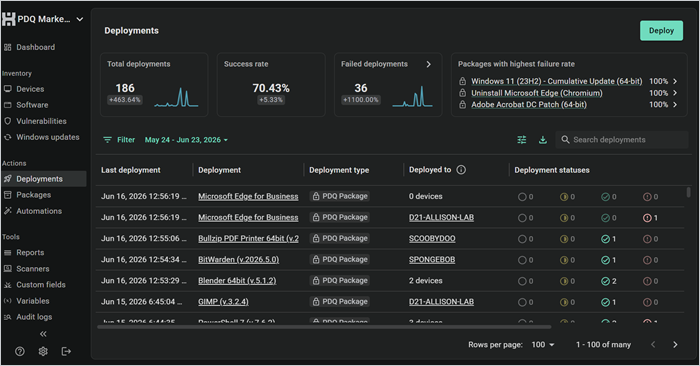Click the sign out icon

click(x=66, y=351)
